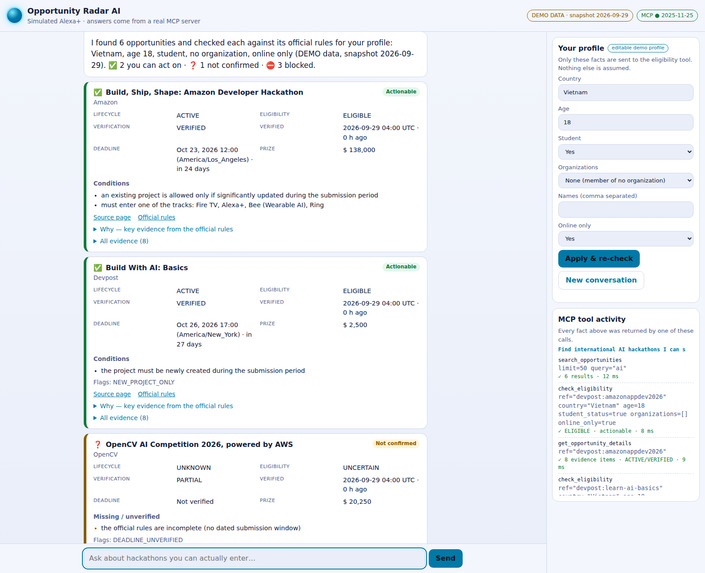The height and width of the screenshot is (573, 705).
Task: Expand All evidence (8) on Amazon Hackathon card
Action: pyautogui.click(x=121, y=241)
